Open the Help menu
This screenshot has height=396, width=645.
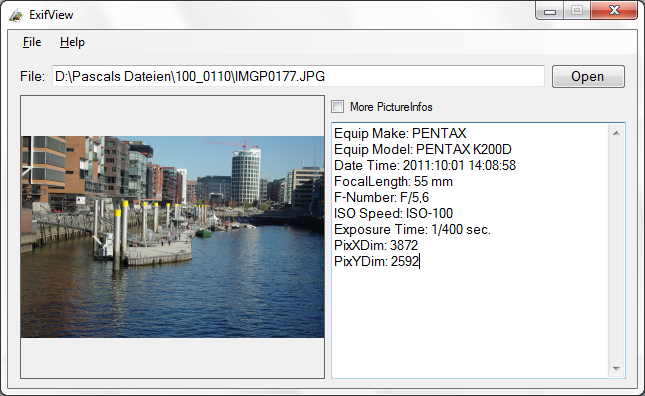(72, 42)
